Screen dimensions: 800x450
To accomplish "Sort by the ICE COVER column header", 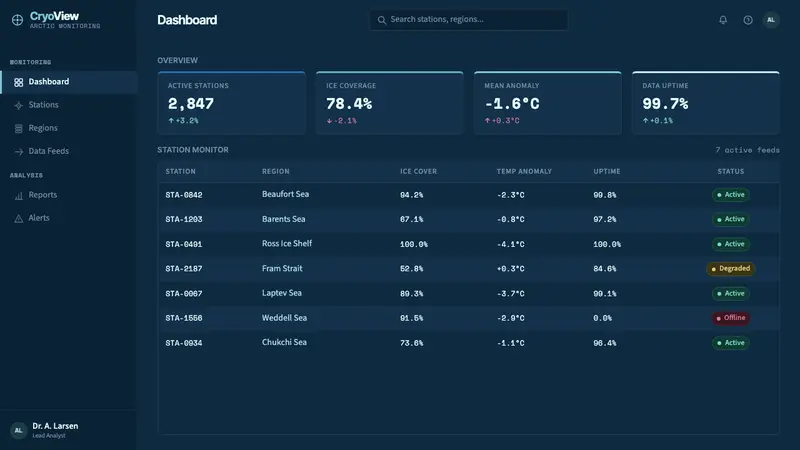I will [418, 171].
